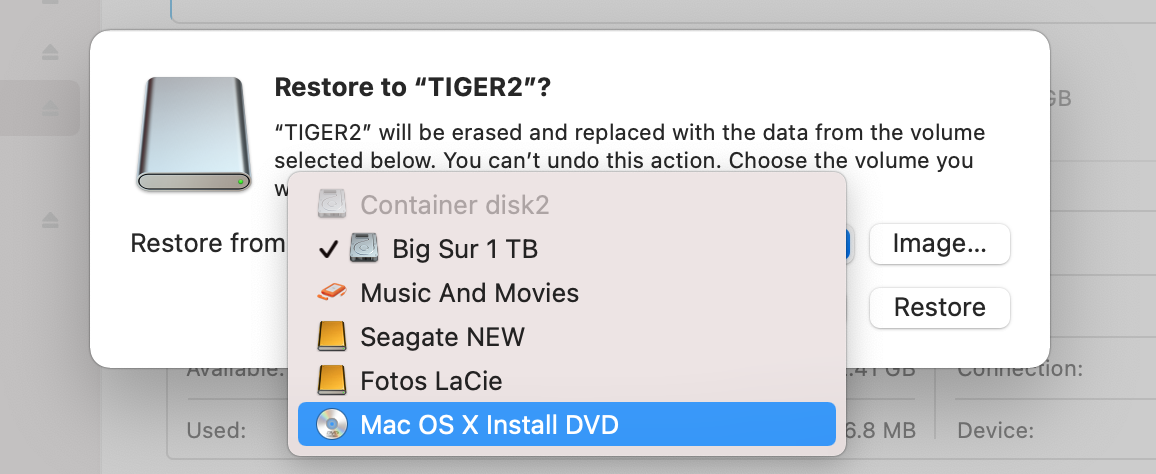The height and width of the screenshot is (474, 1156).
Task: Click the "Restore from" label
Action: tap(208, 243)
